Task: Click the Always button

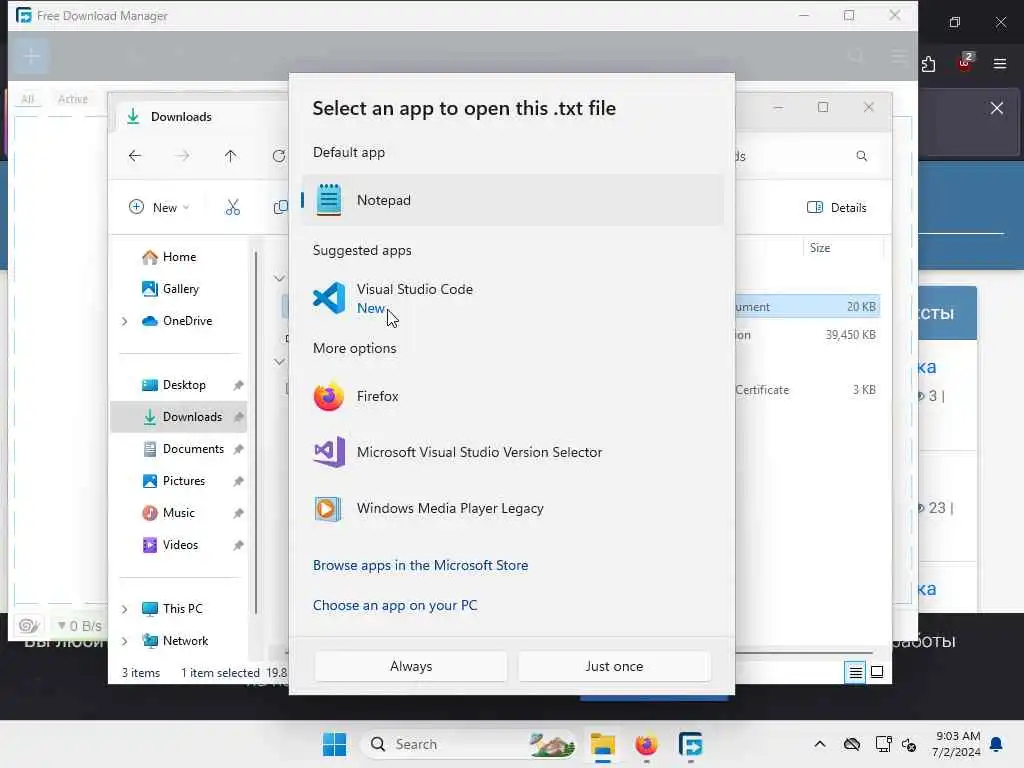Action: [x=411, y=666]
